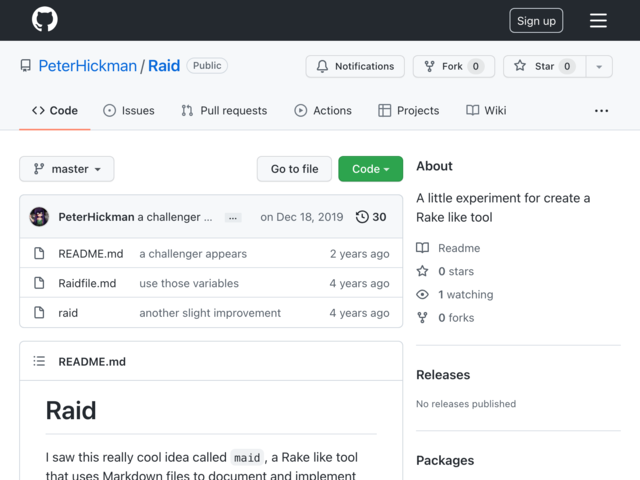Expand the commit message ellipsis button
Viewport: 640px width, 480px height.
(x=233, y=218)
